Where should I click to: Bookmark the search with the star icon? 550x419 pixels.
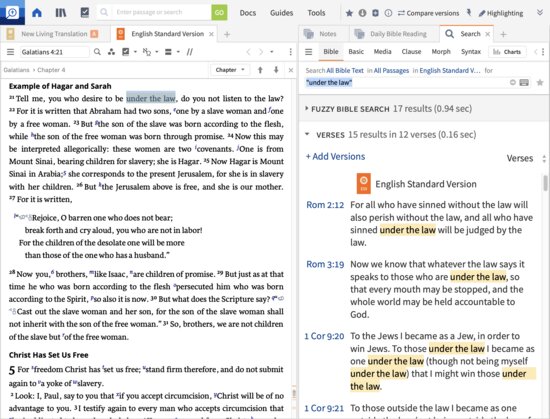coord(540,83)
